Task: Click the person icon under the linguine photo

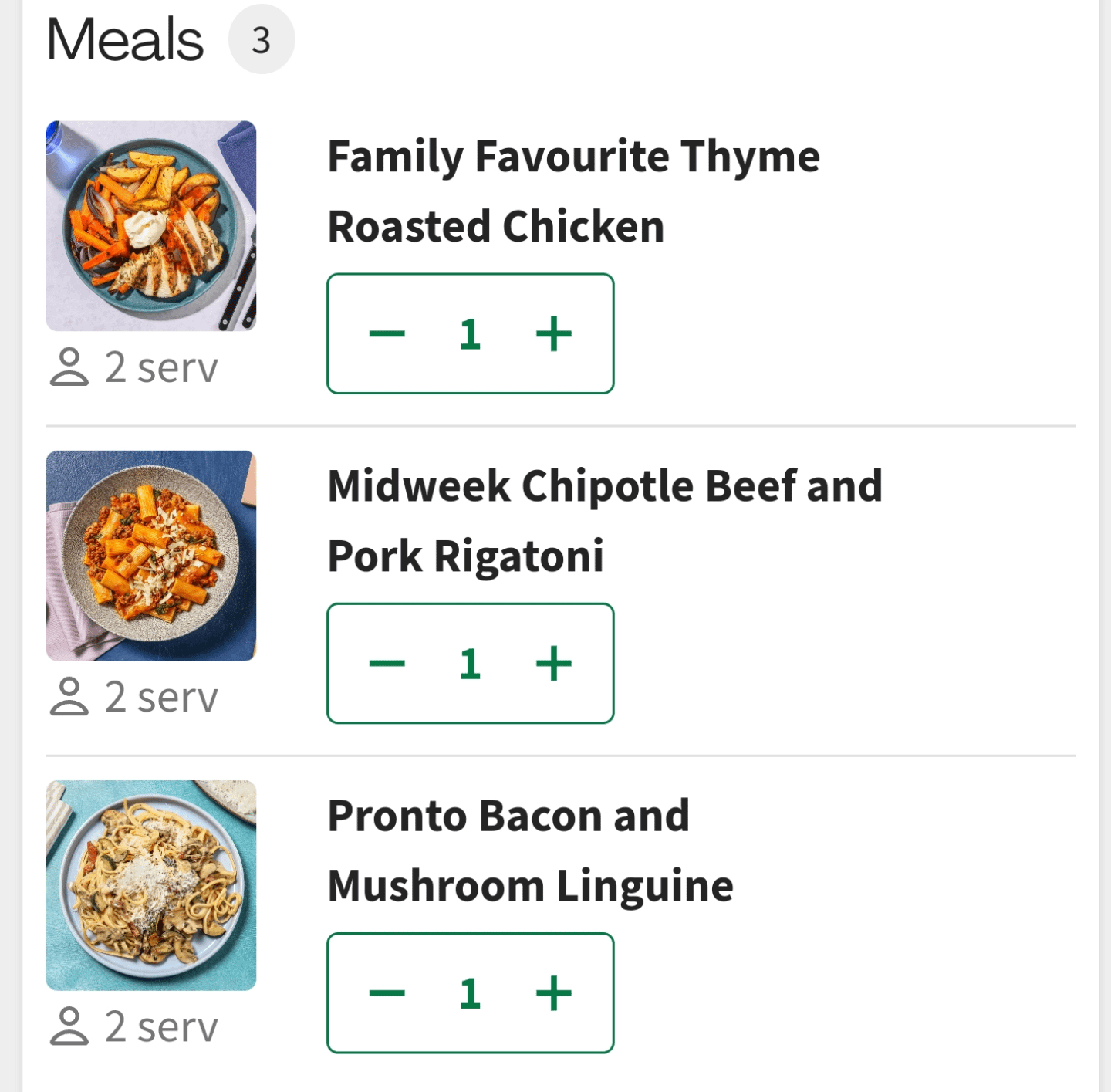Action: (x=69, y=1026)
